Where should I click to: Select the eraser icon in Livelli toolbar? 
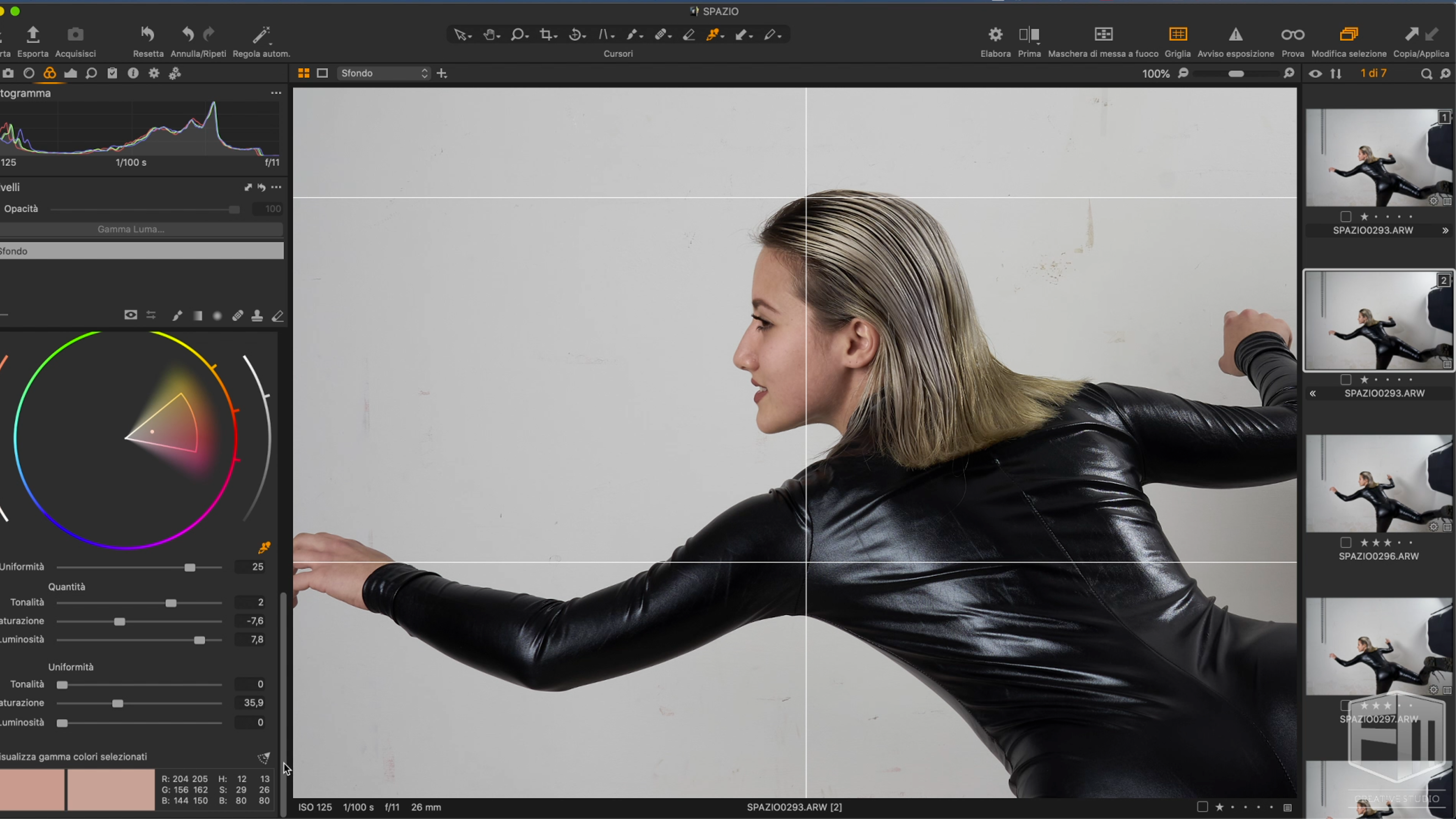click(278, 316)
